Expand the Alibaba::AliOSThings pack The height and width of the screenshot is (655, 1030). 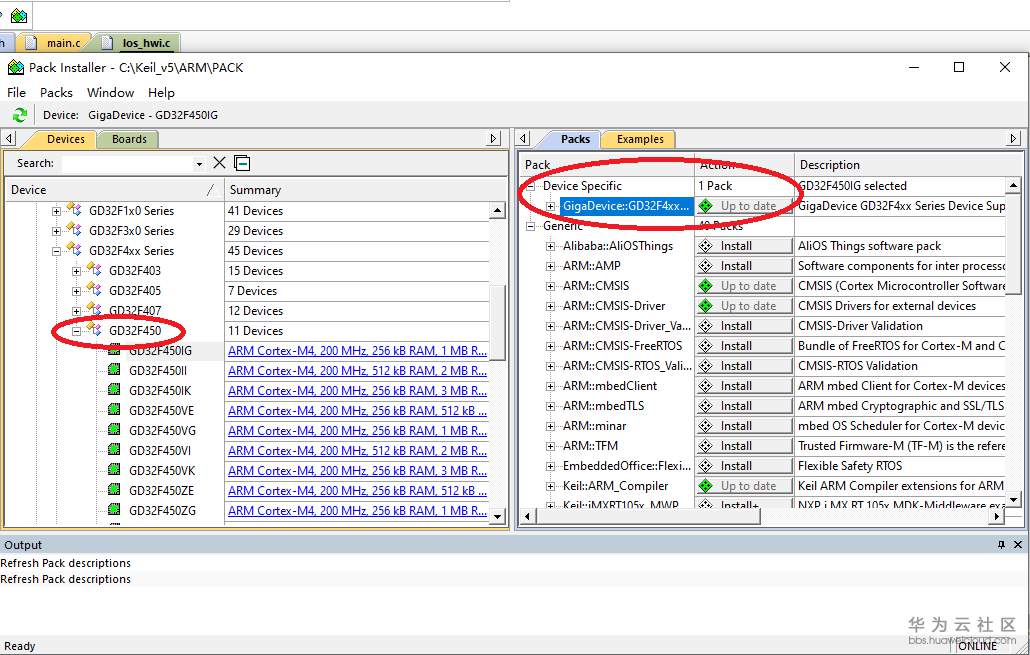550,246
